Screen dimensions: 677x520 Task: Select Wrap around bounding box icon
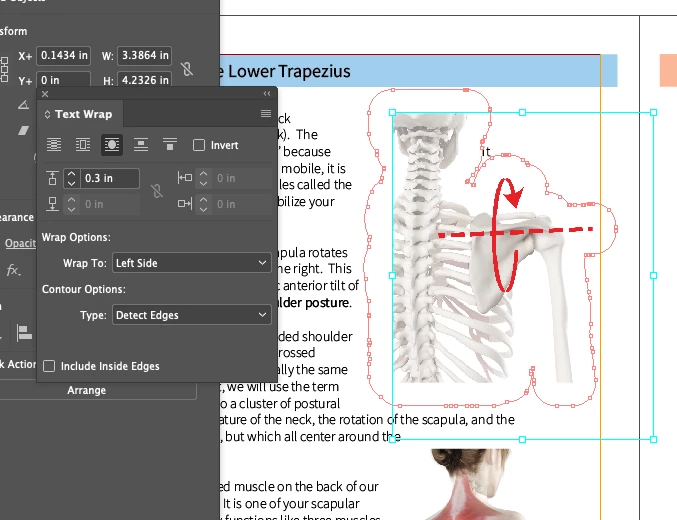[x=83, y=145]
